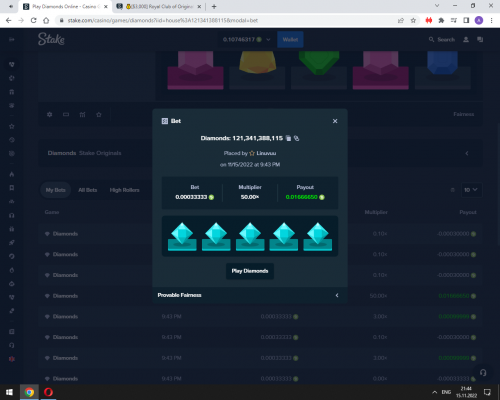
Task: Open Chrome profile avatar
Action: coord(479,20)
